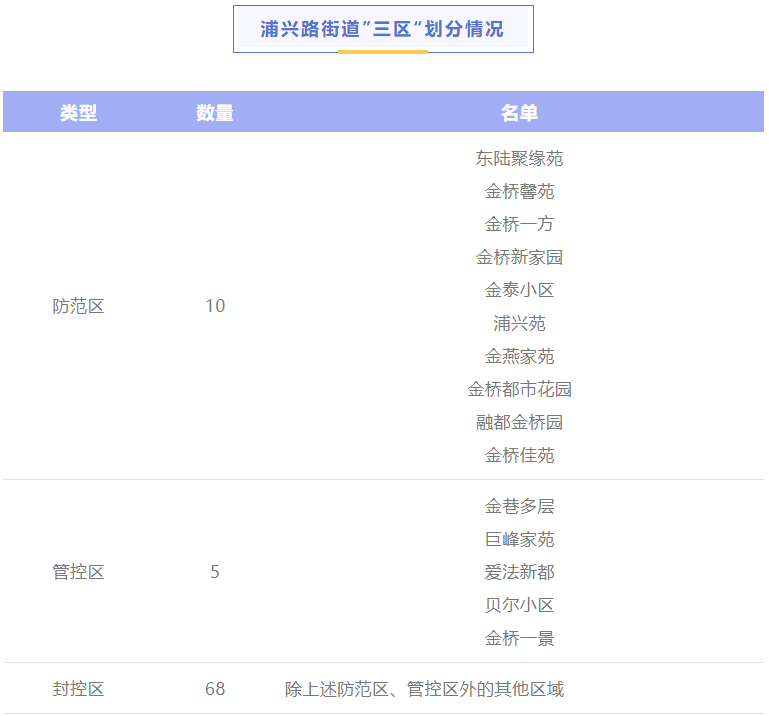Click the 金桥一景 entry
769x716 pixels.
tap(519, 638)
